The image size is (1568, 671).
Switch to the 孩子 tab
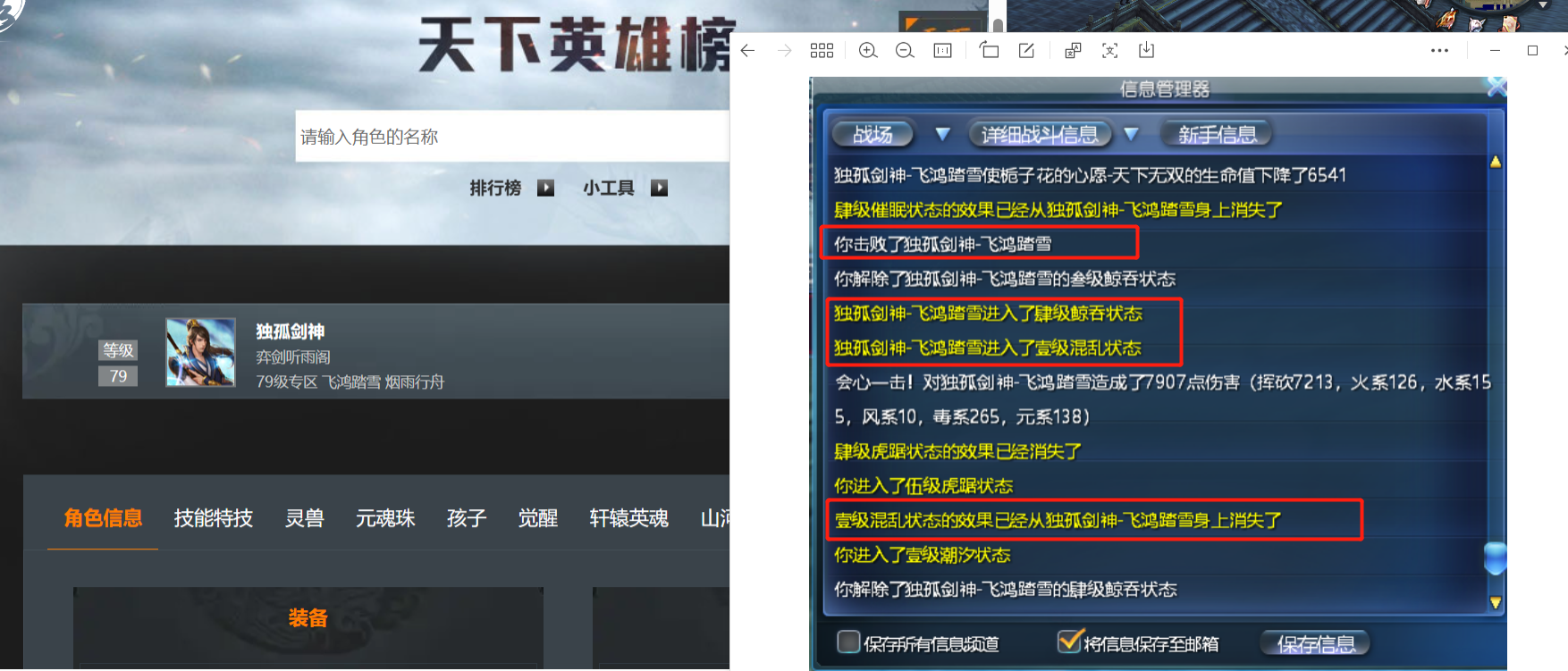tap(467, 518)
